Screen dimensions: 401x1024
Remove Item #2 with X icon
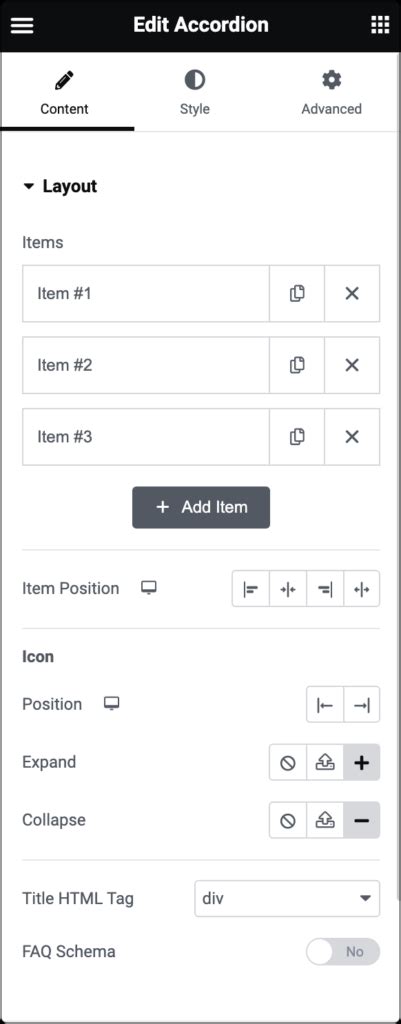click(352, 365)
